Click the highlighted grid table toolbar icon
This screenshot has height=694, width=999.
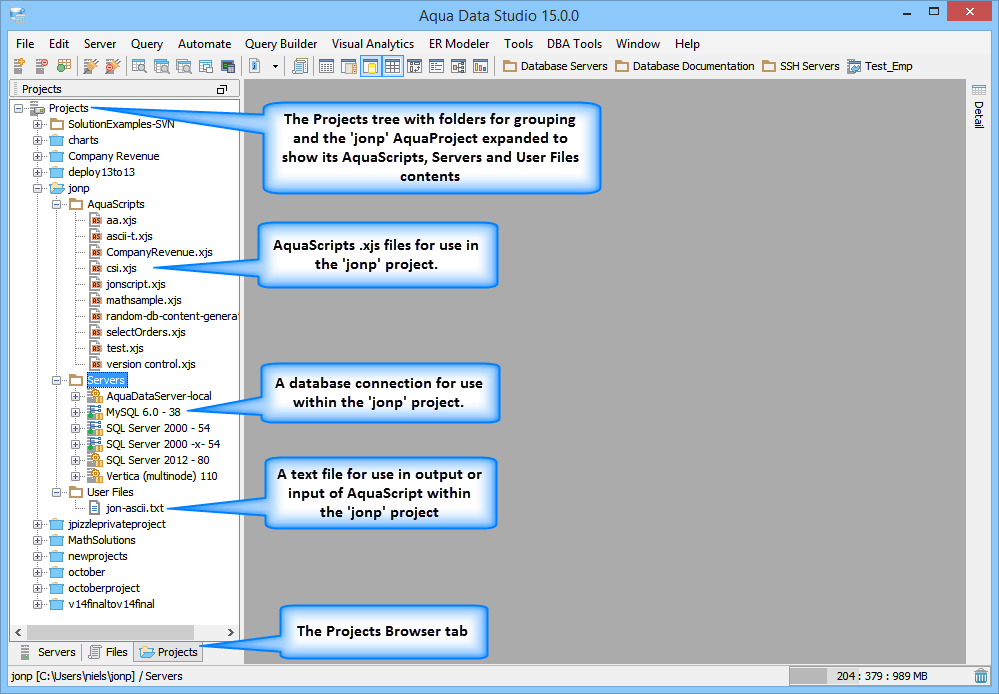[392, 66]
